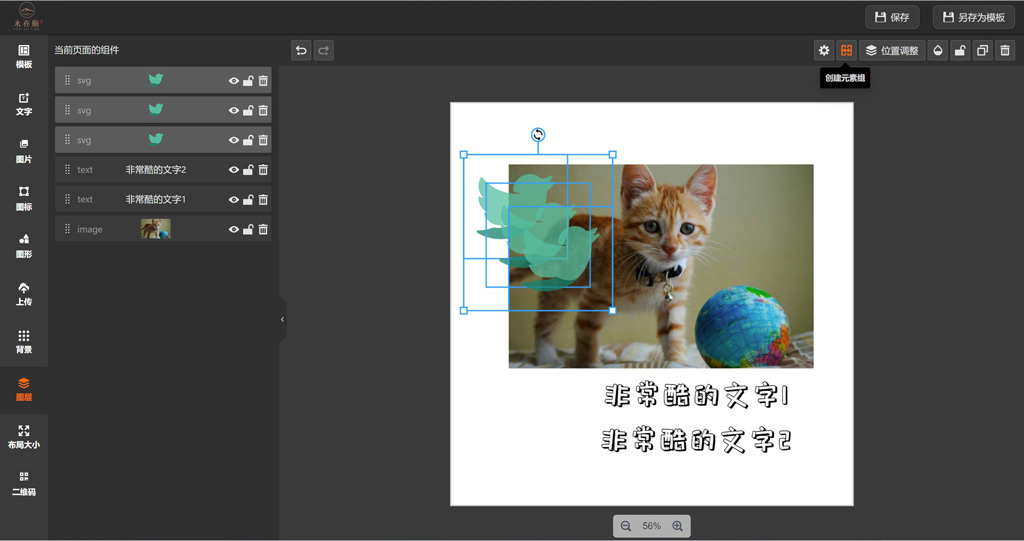The width and height of the screenshot is (1024, 541).
Task: Click 另存为模板 save as template
Action: (x=973, y=18)
